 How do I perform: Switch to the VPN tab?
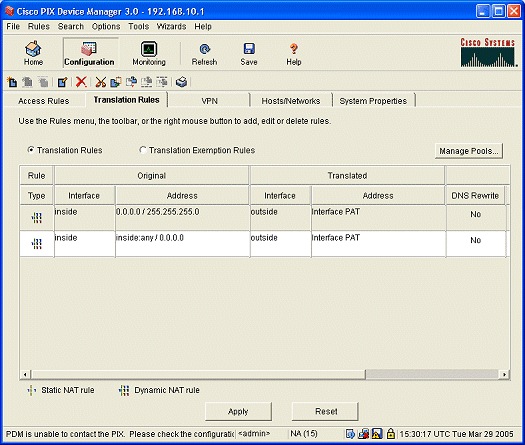tap(210, 101)
